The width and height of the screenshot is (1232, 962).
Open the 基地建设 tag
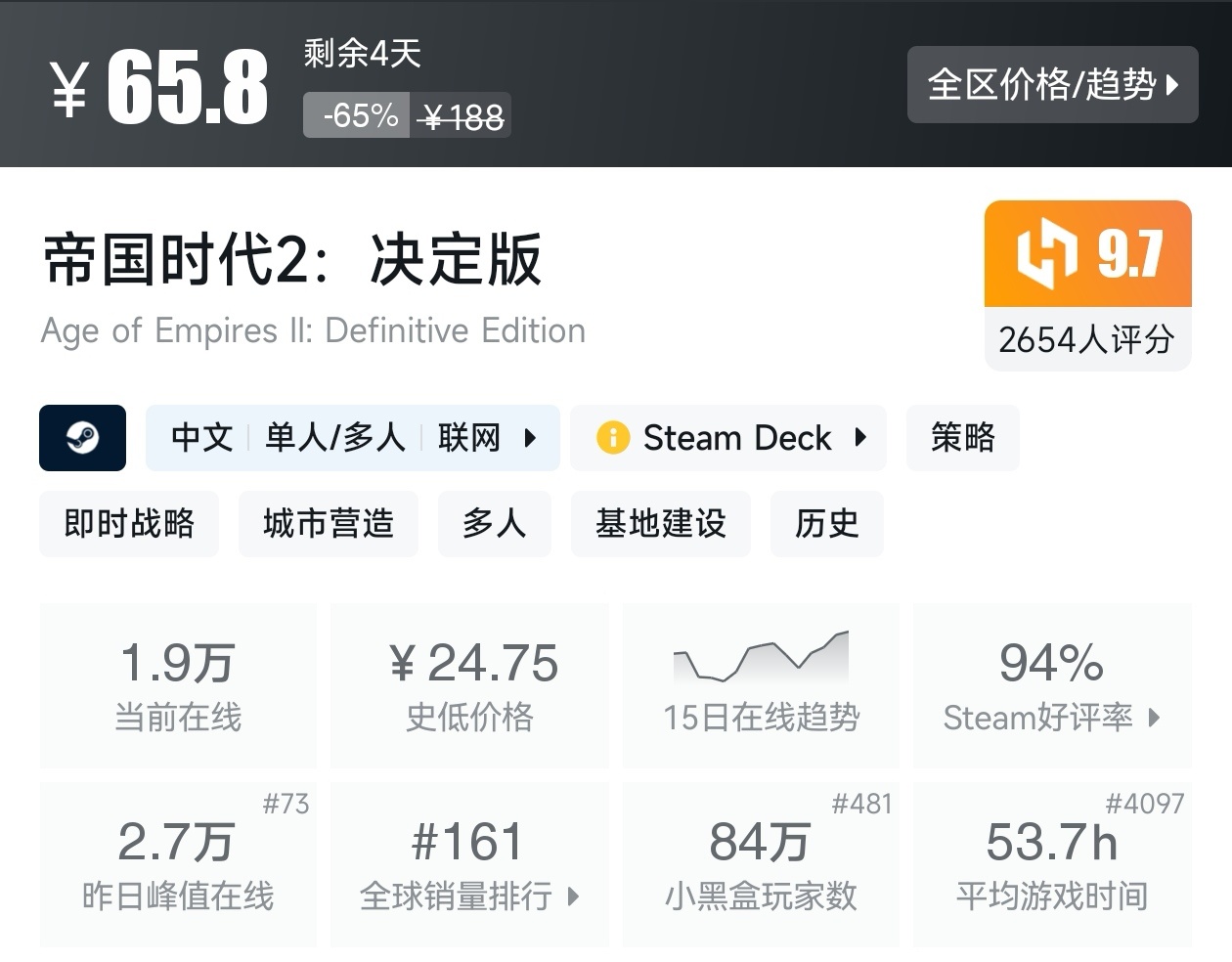(661, 524)
